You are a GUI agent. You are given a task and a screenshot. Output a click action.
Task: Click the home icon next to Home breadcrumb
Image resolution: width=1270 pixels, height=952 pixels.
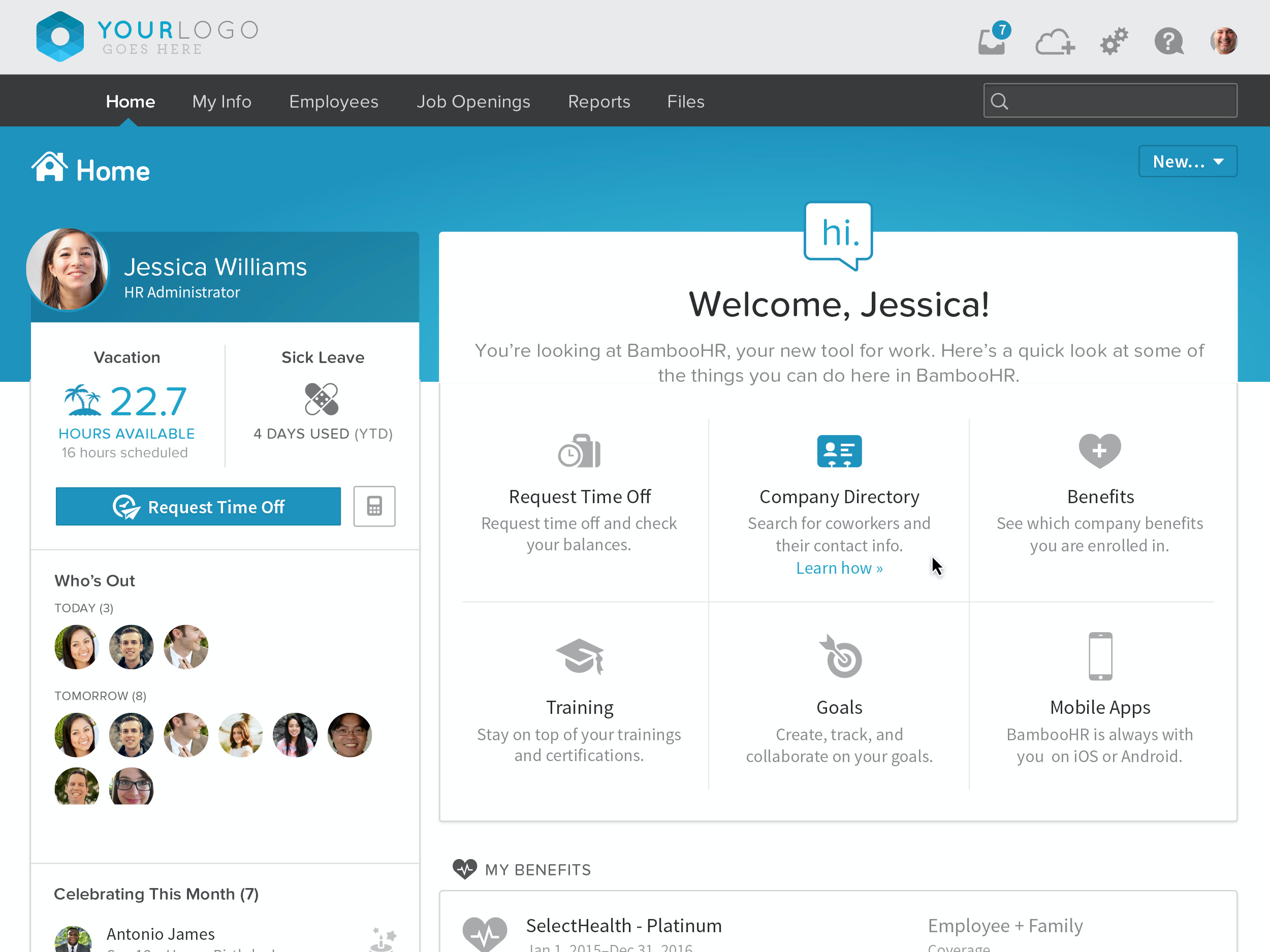(x=50, y=168)
